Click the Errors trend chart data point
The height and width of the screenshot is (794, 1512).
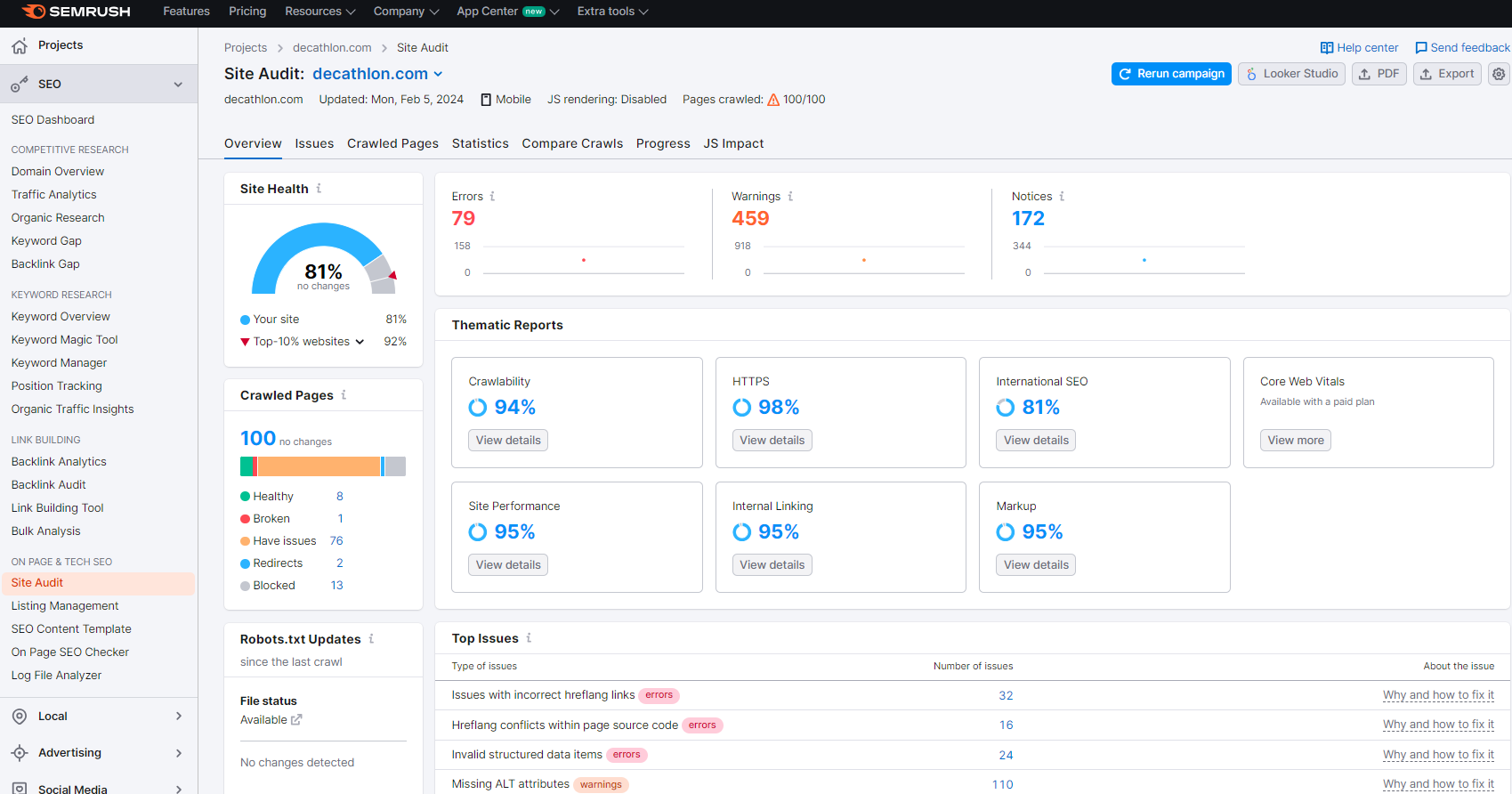click(584, 260)
